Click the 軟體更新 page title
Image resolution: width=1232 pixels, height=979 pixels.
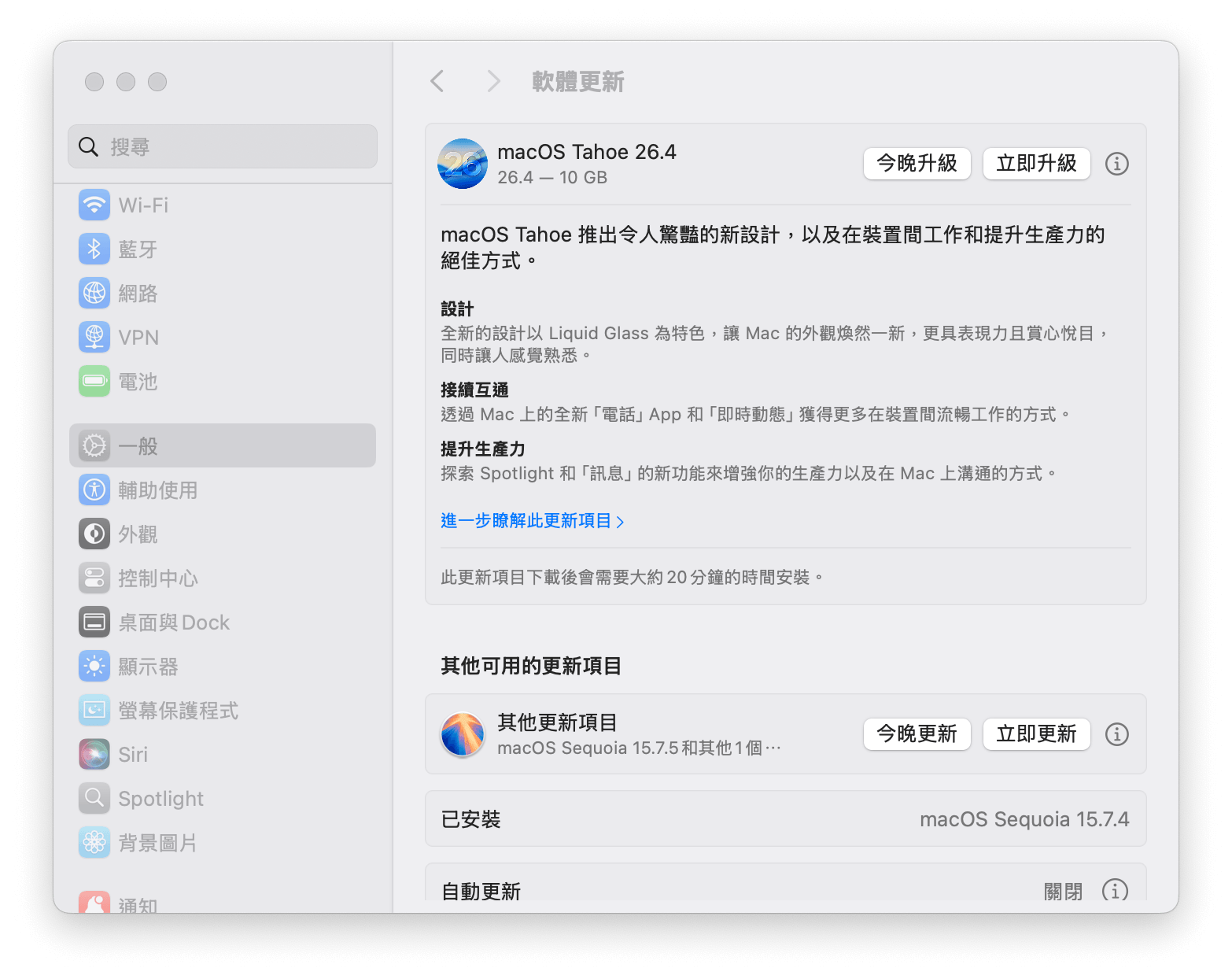pyautogui.click(x=578, y=81)
